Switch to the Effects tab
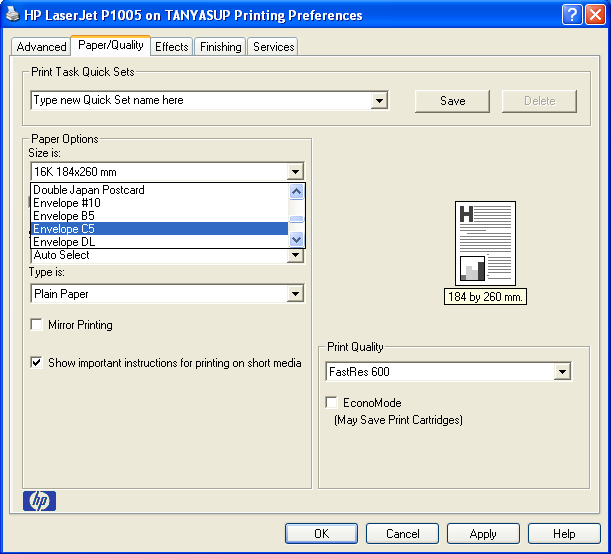The height and width of the screenshot is (554, 611). (x=171, y=47)
